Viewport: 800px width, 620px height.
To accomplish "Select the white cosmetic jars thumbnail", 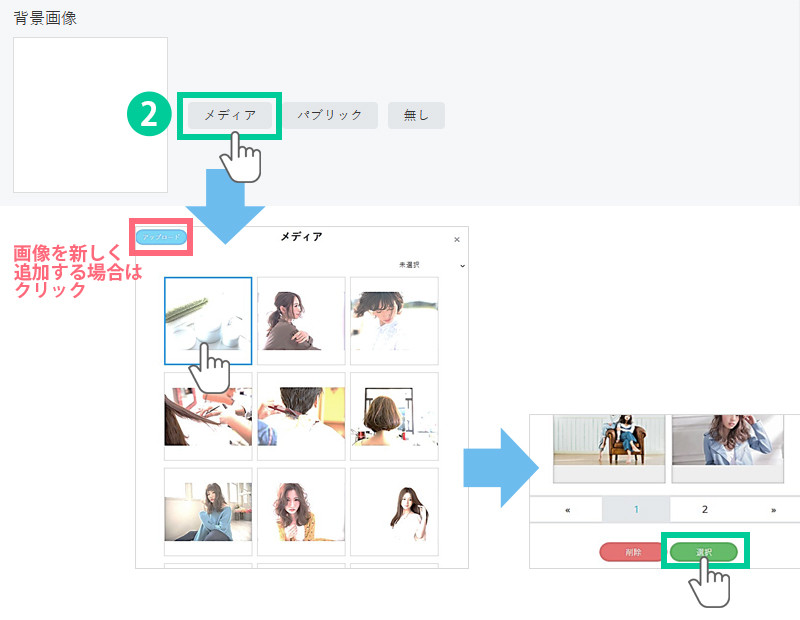I will 208,321.
